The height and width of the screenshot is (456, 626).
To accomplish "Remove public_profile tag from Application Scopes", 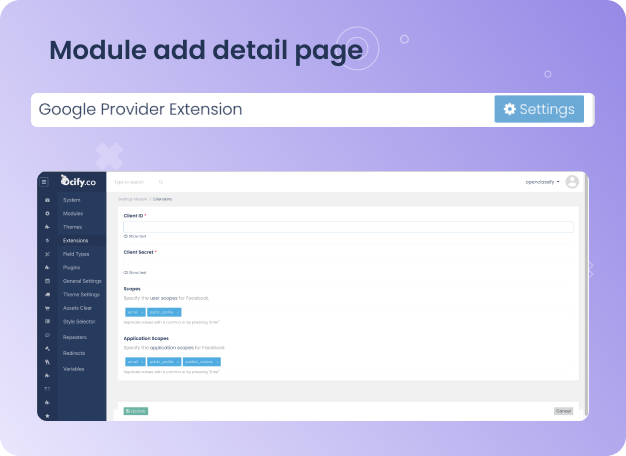I will (x=177, y=361).
